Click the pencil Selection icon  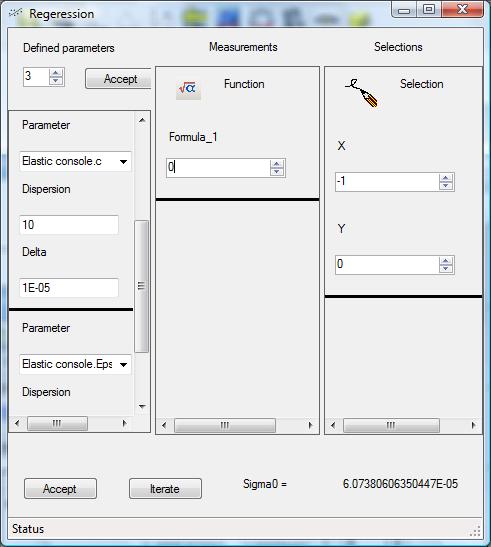362,93
